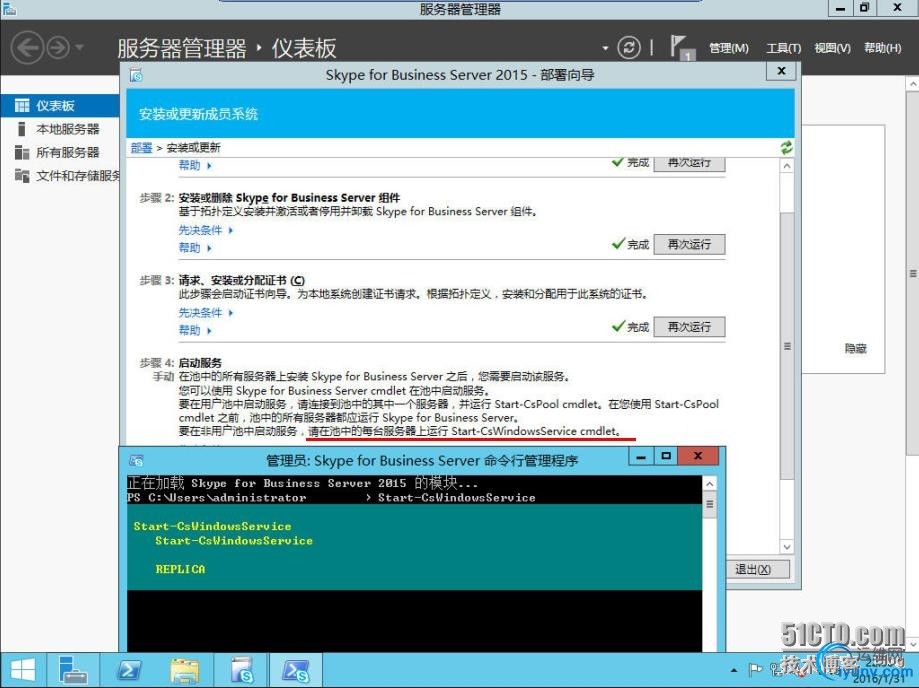Open Server Manager from the taskbar
919x688 pixels.
pyautogui.click(x=73, y=670)
